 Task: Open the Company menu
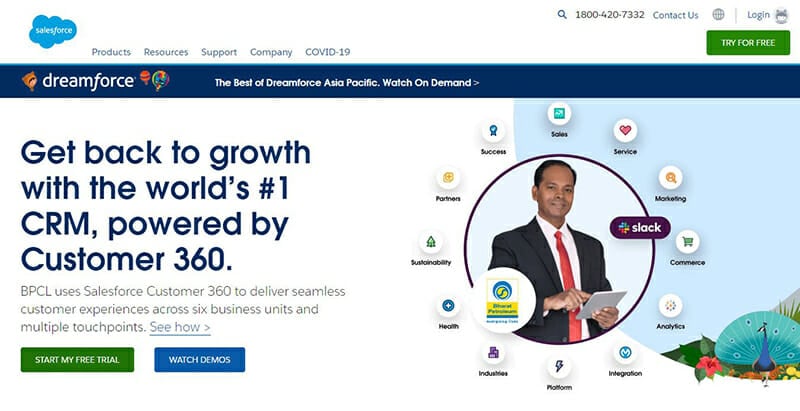click(271, 52)
